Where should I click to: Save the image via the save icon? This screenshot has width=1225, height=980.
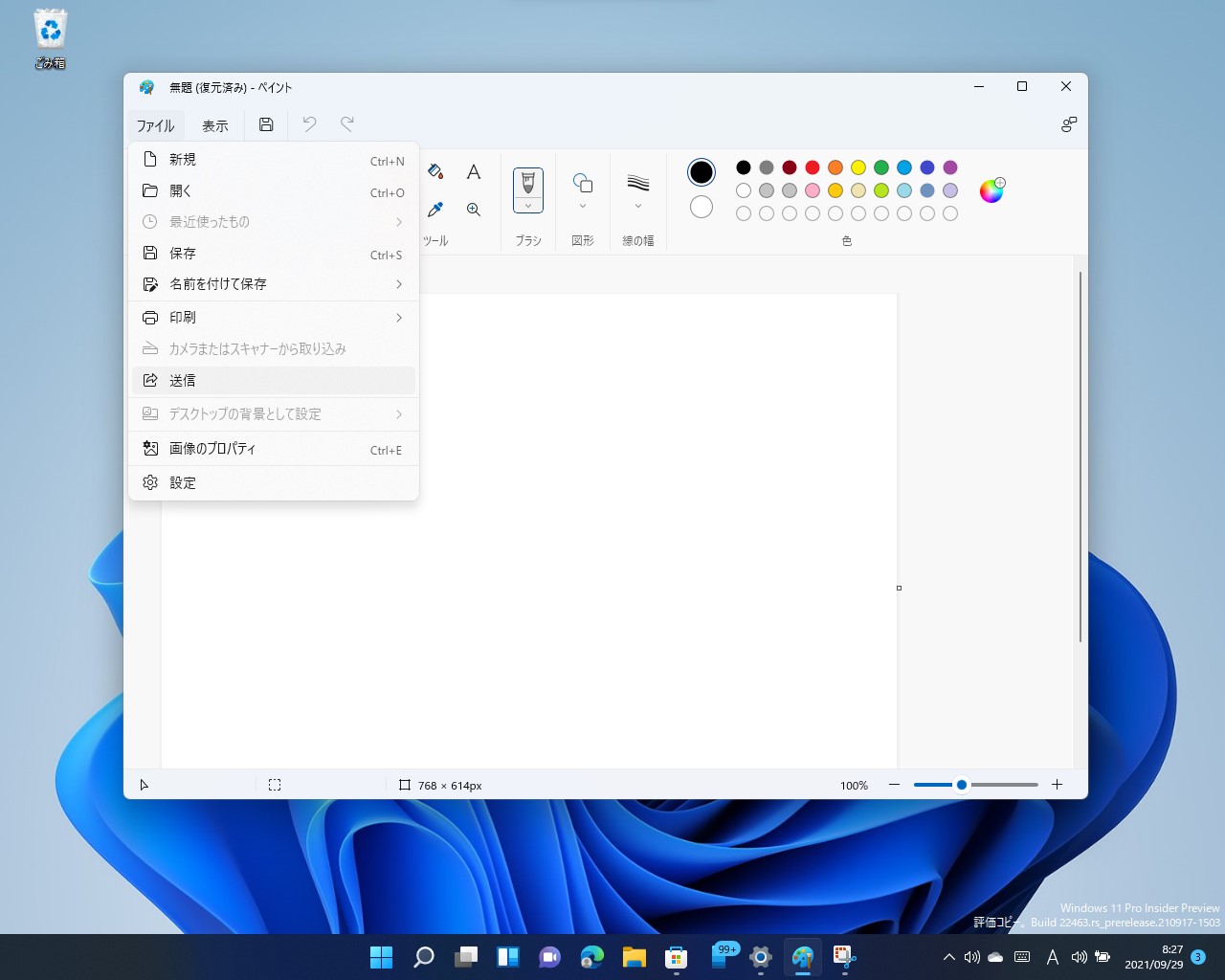(x=266, y=124)
